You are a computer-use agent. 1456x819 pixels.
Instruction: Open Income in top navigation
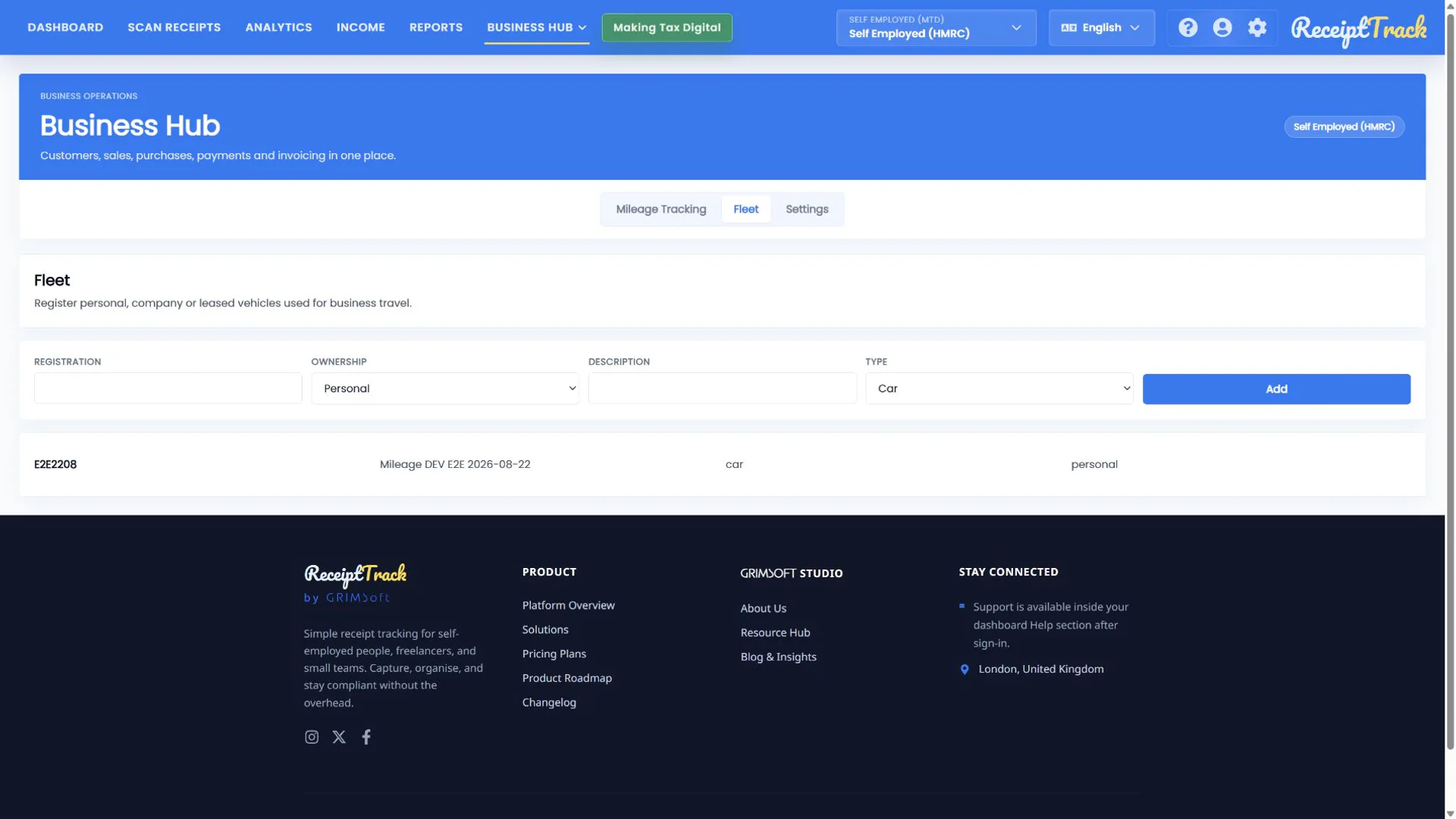coord(360,27)
